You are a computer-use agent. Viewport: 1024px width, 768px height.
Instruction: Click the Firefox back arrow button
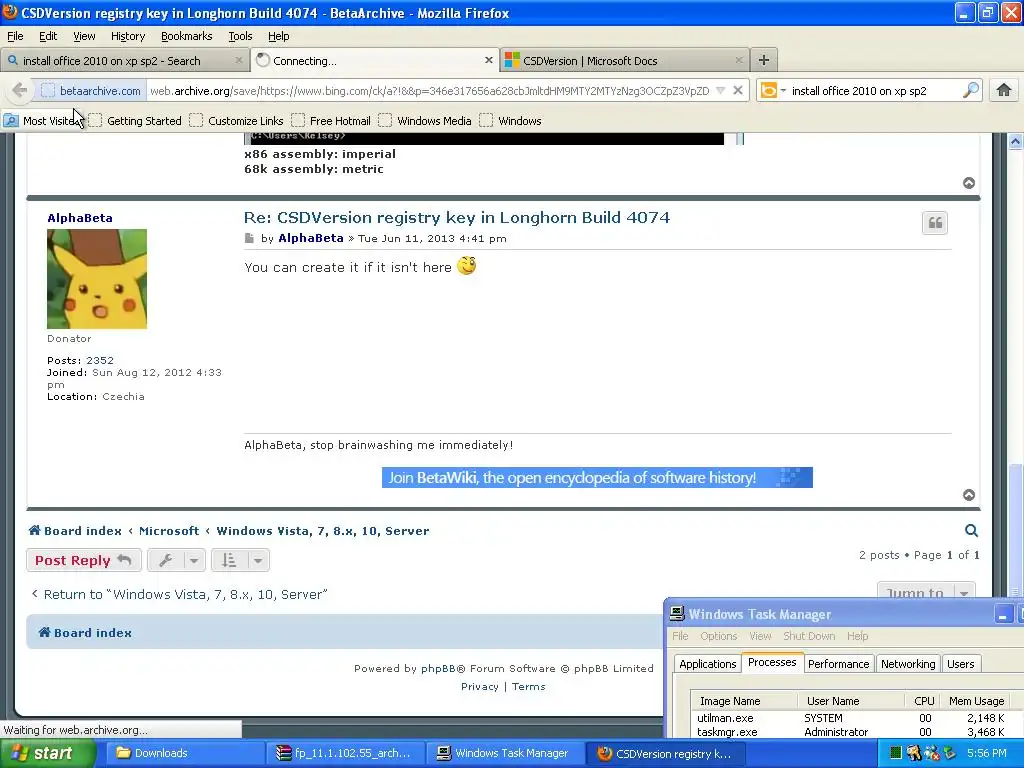pyautogui.click(x=20, y=90)
